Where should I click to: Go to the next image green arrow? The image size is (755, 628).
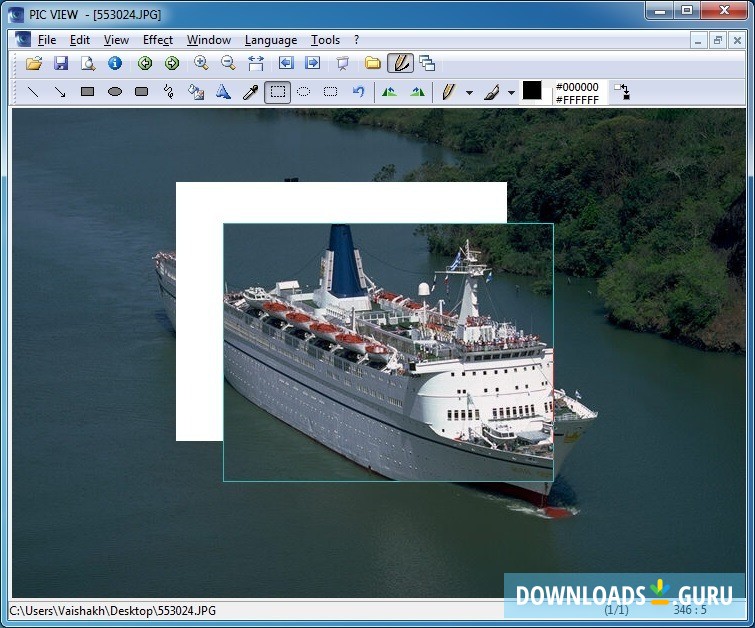(172, 63)
